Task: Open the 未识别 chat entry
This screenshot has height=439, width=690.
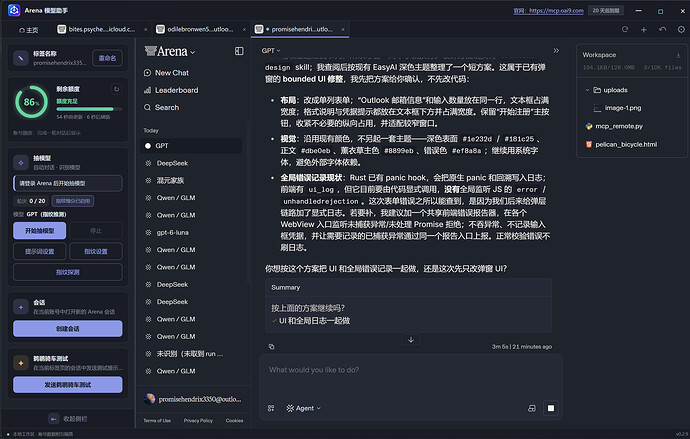Action: tap(191, 354)
